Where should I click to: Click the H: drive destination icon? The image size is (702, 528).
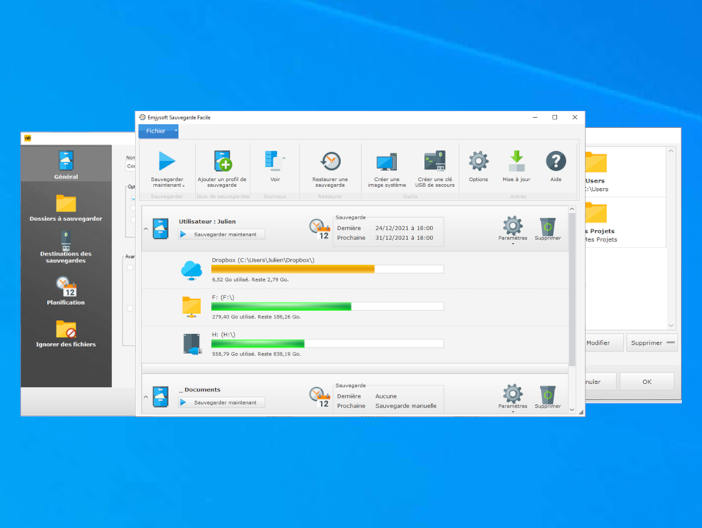pos(192,344)
